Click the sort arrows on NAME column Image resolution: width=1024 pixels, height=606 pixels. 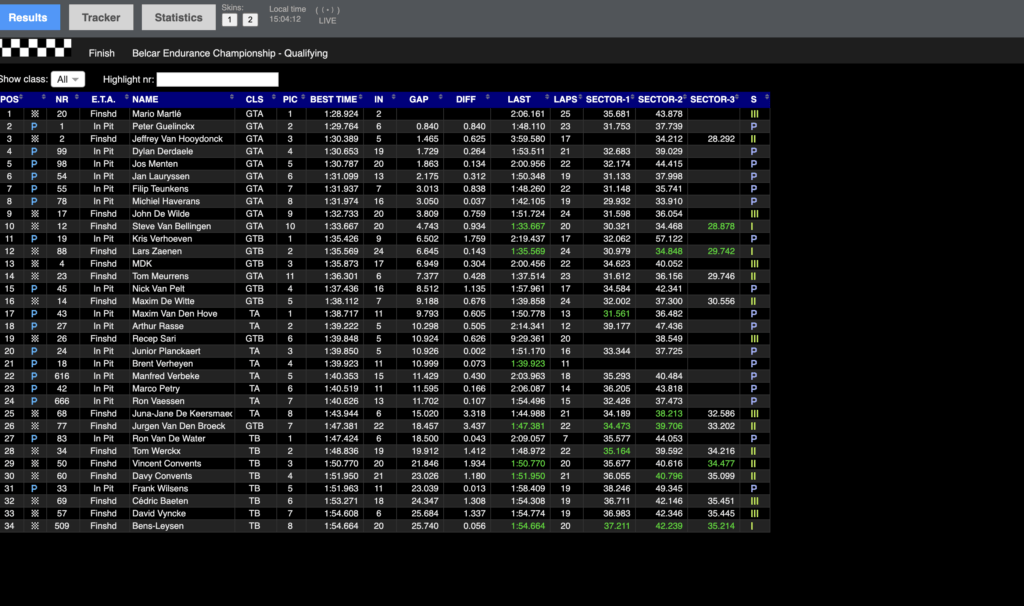233,99
